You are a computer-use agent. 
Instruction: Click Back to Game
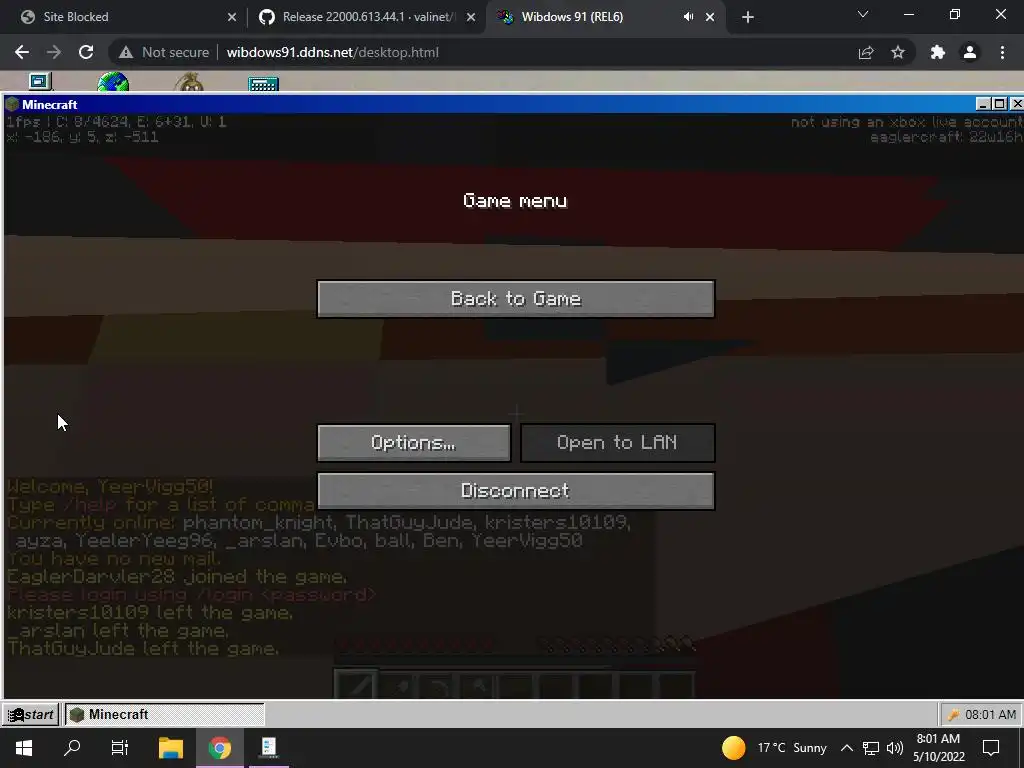(516, 299)
